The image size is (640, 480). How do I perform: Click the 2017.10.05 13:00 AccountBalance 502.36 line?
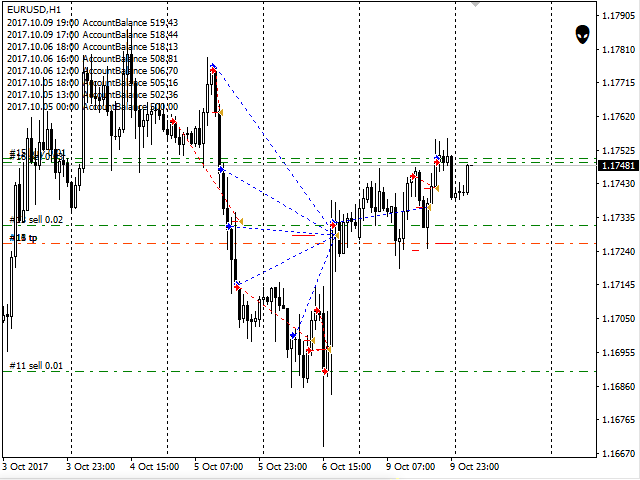92,94
